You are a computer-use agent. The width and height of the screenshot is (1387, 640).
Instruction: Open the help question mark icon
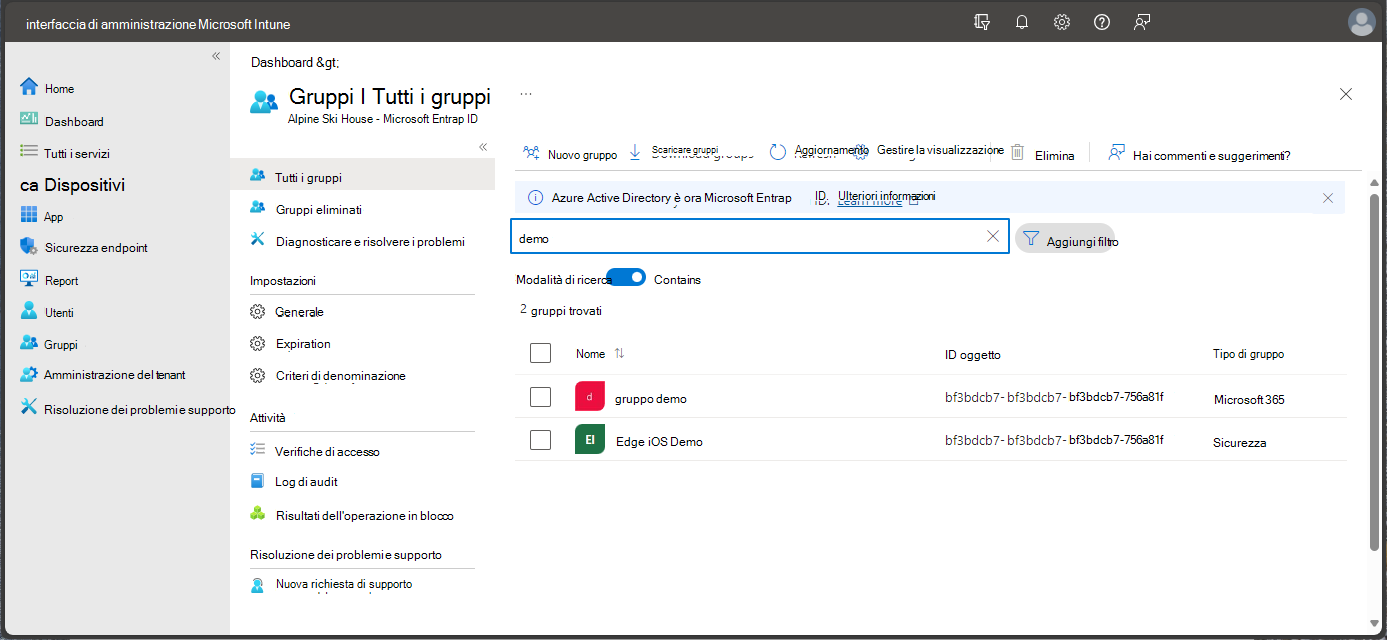point(1102,22)
